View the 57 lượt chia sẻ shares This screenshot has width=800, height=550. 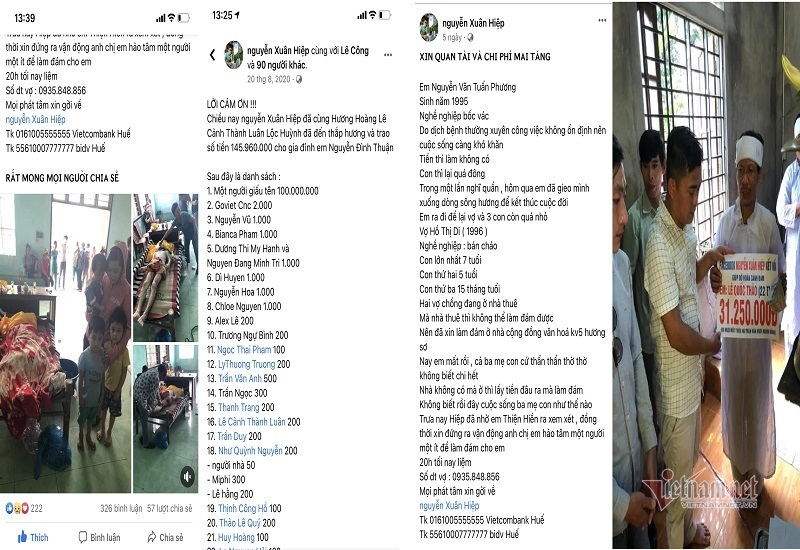169,508
